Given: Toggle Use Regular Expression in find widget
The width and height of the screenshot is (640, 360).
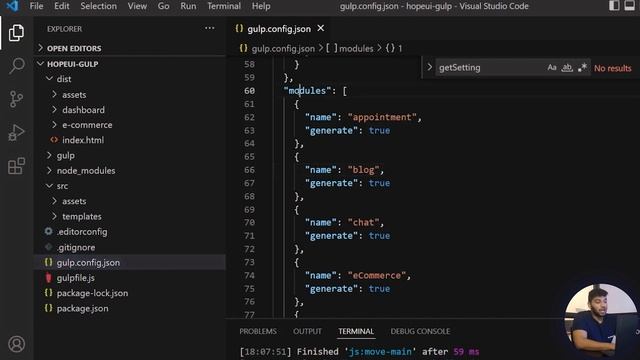Looking at the screenshot, I should point(582,68).
